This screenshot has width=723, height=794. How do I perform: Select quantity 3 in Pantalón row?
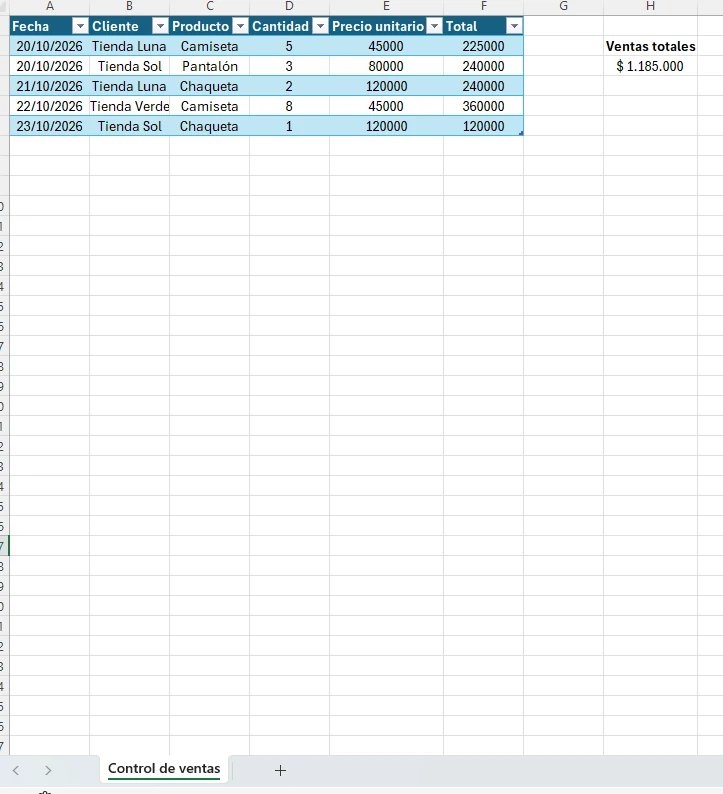click(290, 66)
